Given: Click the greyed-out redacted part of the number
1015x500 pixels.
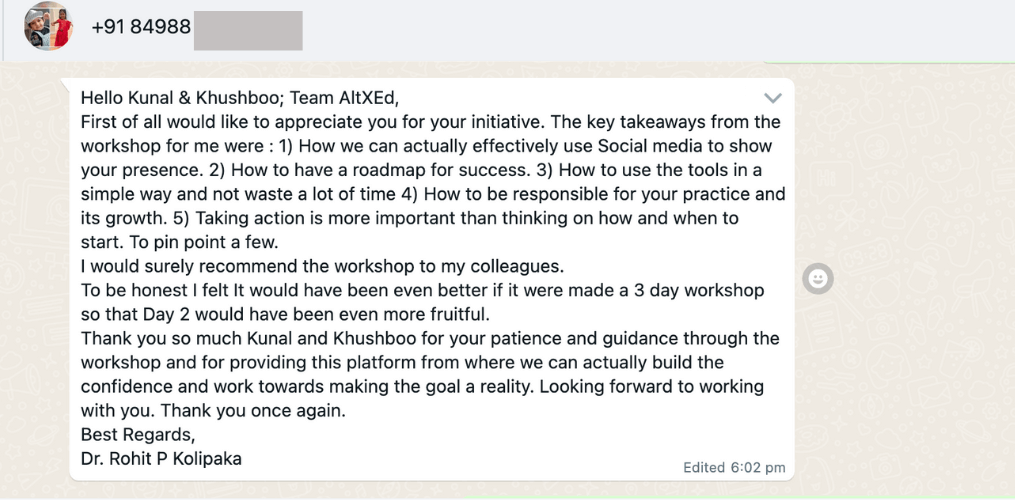Looking at the screenshot, I should [x=248, y=29].
